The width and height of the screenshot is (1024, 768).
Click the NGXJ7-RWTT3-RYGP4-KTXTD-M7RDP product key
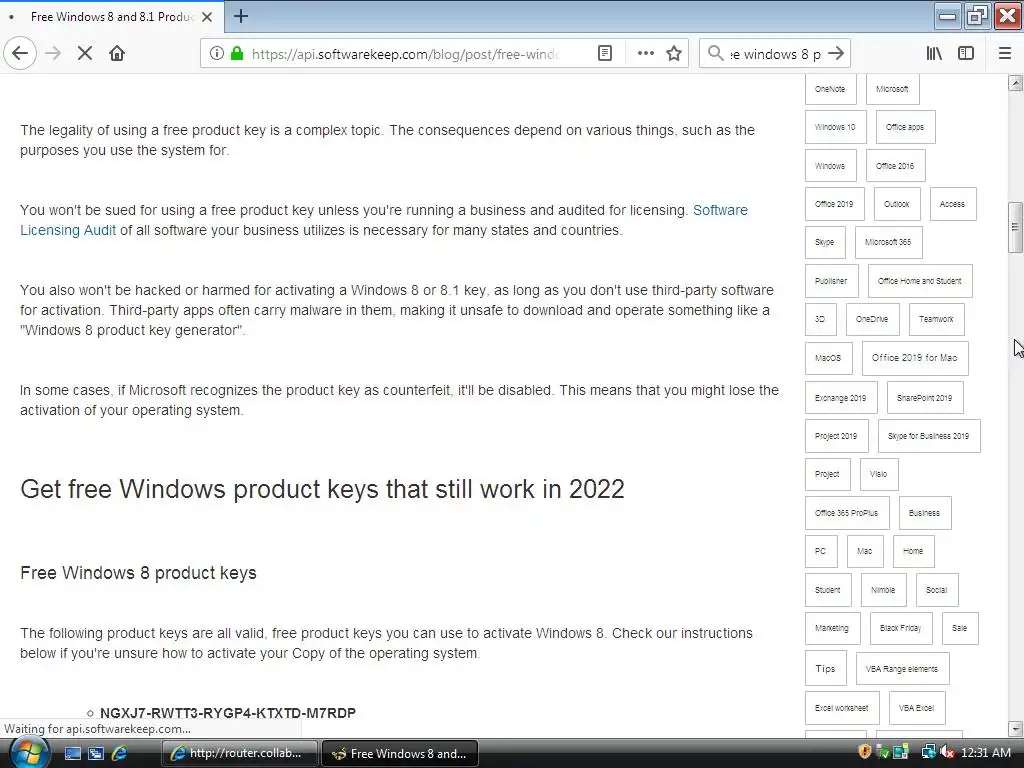[227, 713]
